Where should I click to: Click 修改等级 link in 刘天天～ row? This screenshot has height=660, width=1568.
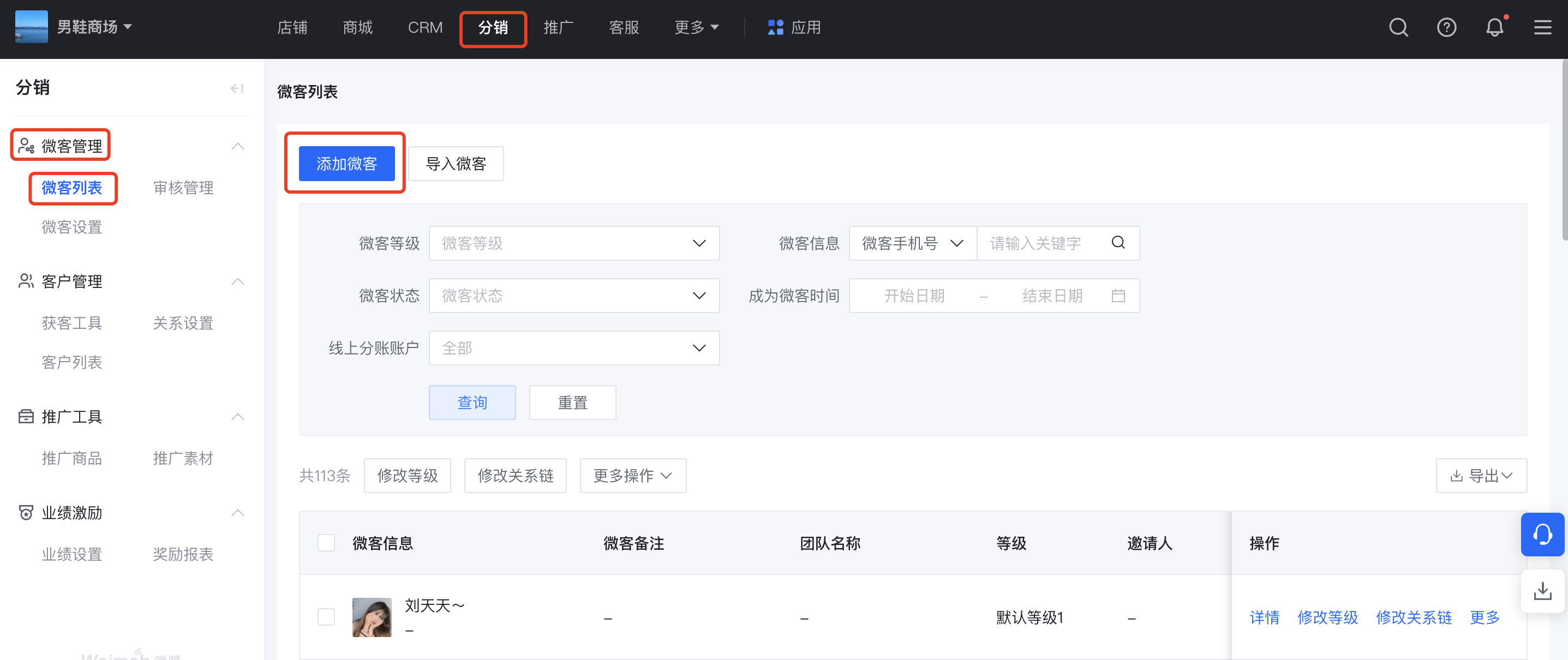click(1327, 617)
